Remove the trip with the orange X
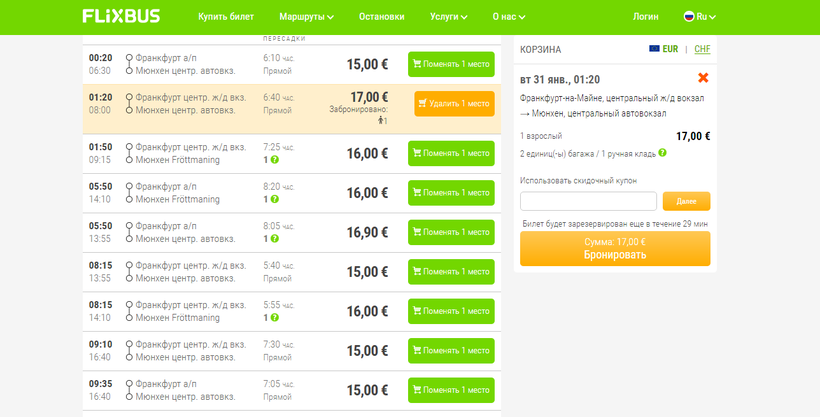The width and height of the screenshot is (820, 417). coord(703,78)
